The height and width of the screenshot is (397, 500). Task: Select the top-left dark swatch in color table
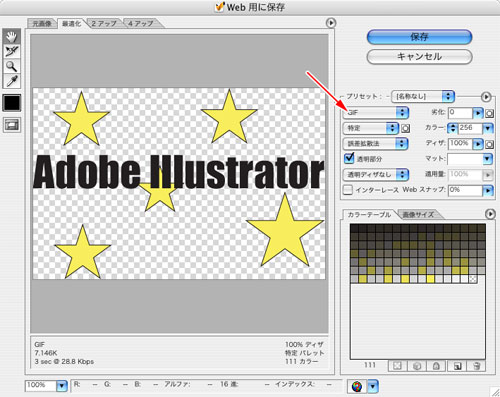(x=354, y=228)
